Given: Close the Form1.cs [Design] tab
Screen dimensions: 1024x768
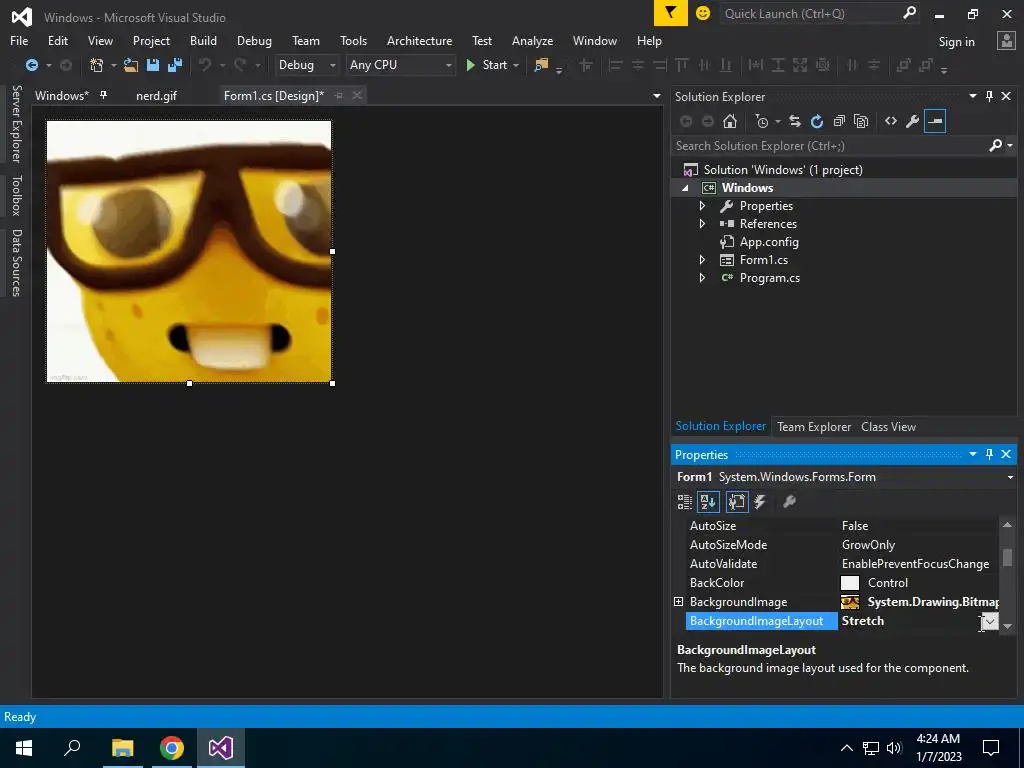Looking at the screenshot, I should (357, 95).
